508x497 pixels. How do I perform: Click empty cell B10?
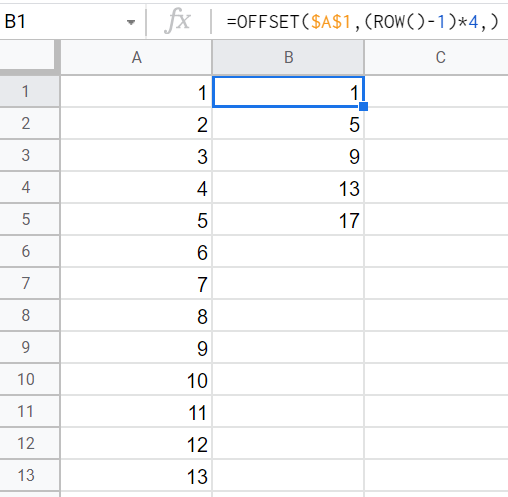[x=288, y=379]
